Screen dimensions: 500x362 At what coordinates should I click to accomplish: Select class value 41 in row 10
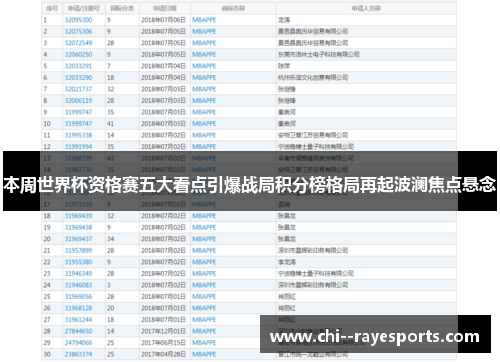tap(110, 124)
